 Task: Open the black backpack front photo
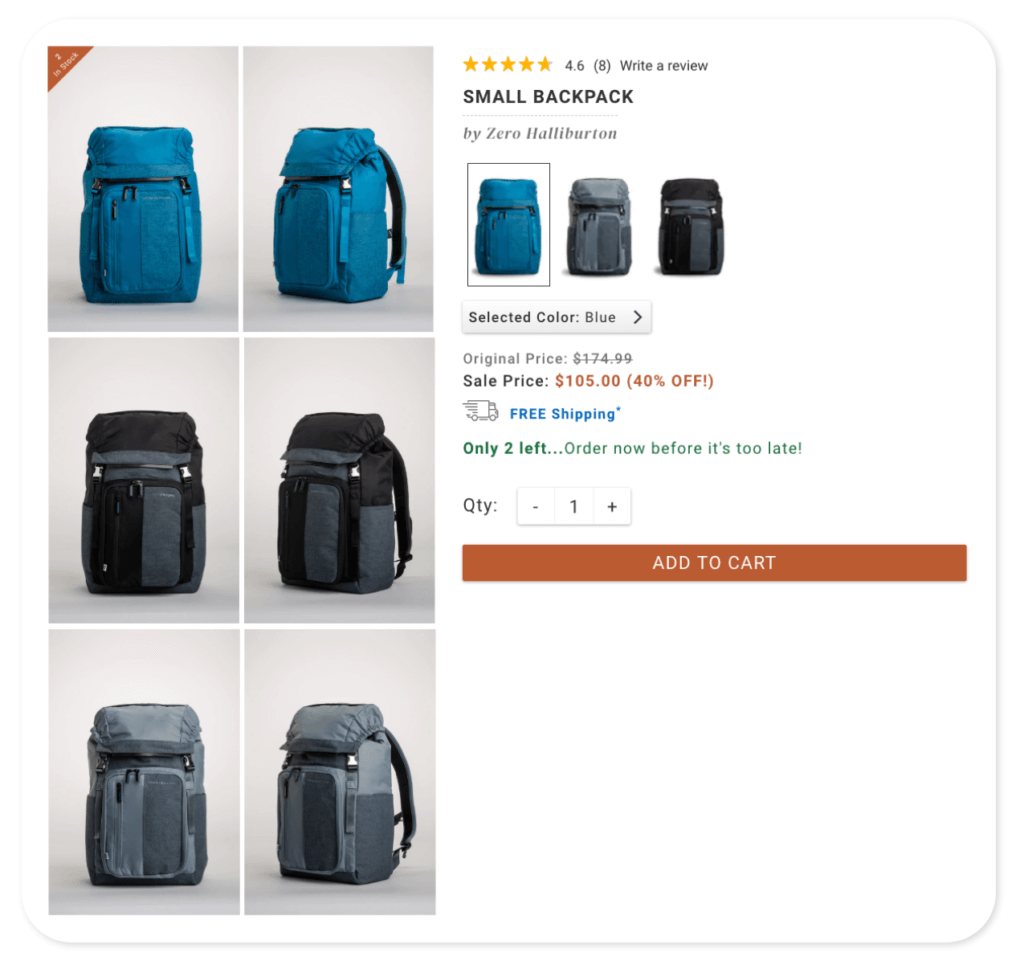point(144,481)
